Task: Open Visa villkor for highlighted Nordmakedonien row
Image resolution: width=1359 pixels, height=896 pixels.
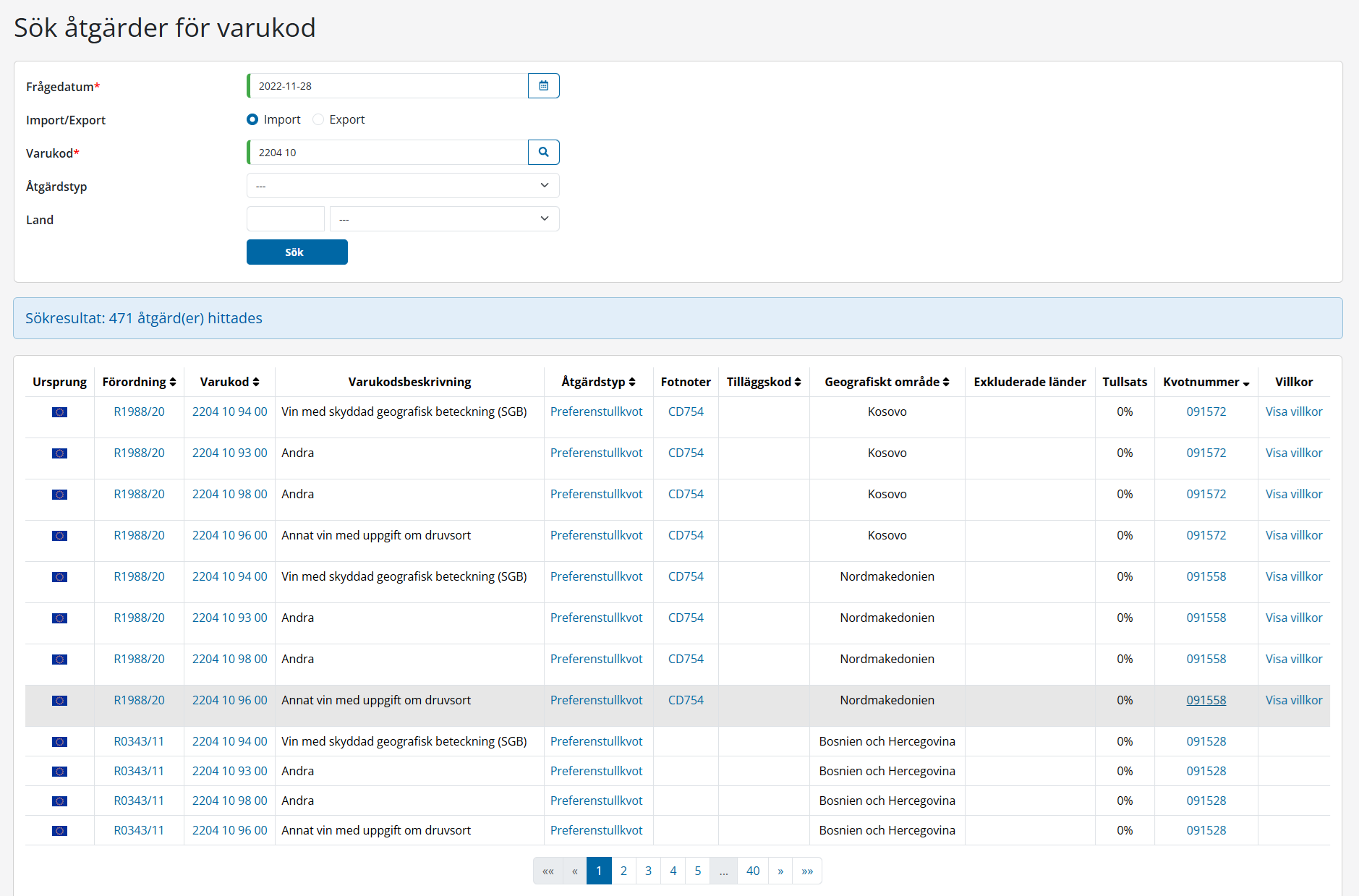Action: coord(1293,700)
